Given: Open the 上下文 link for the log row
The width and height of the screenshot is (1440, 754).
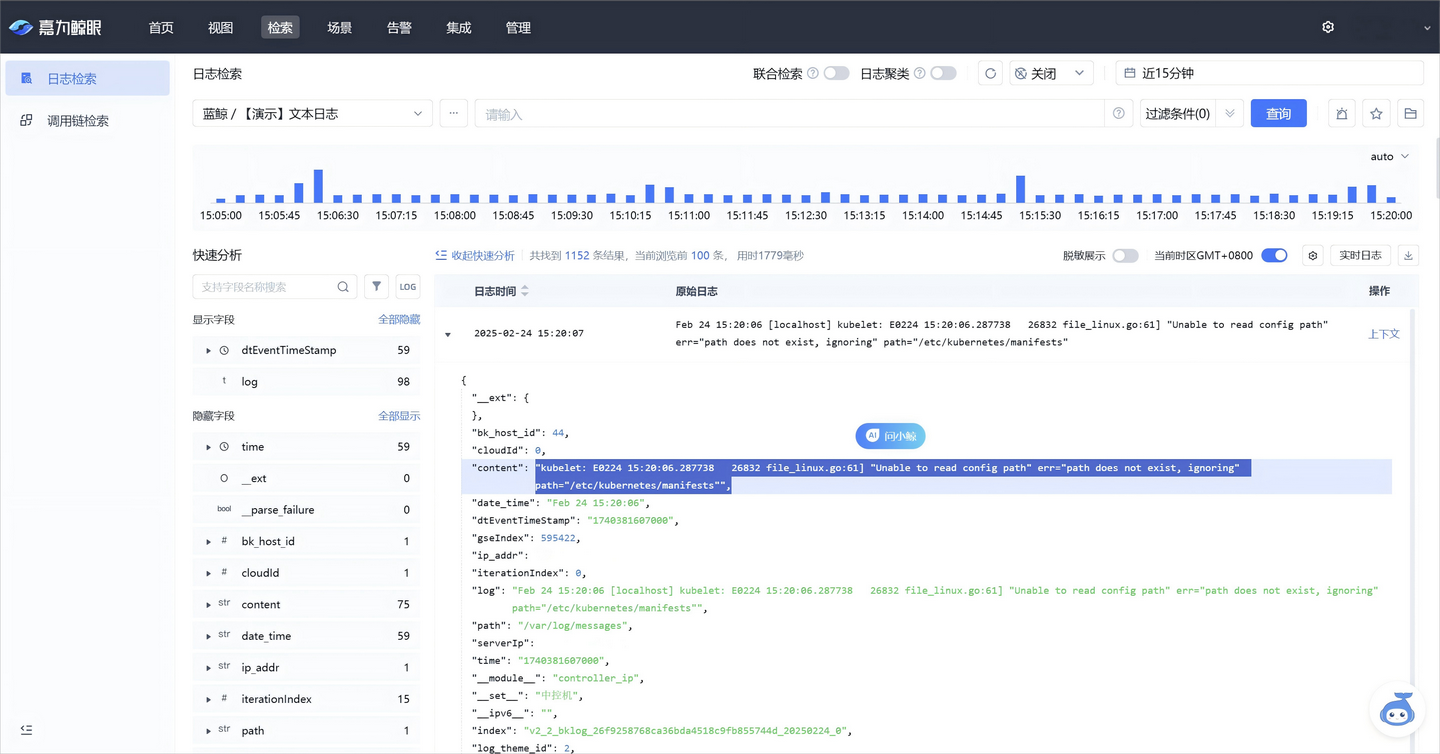Looking at the screenshot, I should (x=1384, y=334).
